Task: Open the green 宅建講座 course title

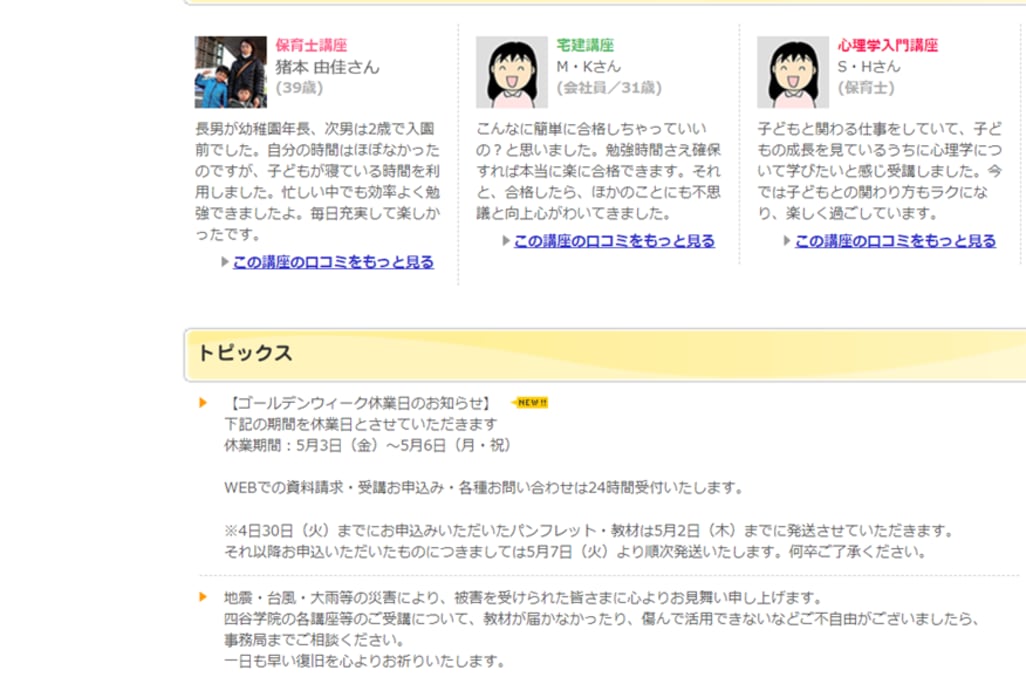Action: click(585, 45)
